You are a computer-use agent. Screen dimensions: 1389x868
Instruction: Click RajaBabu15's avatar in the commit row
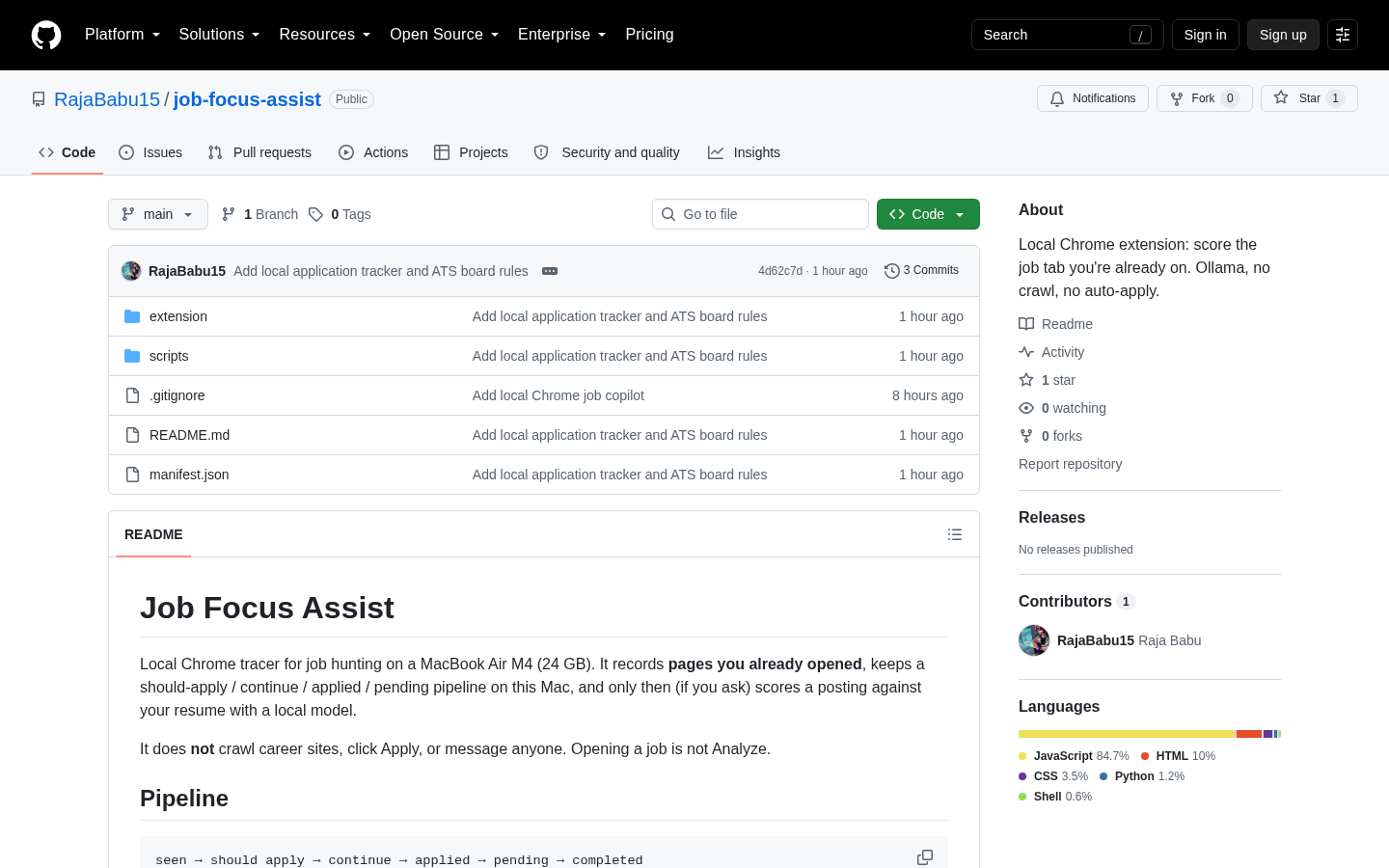tap(131, 271)
